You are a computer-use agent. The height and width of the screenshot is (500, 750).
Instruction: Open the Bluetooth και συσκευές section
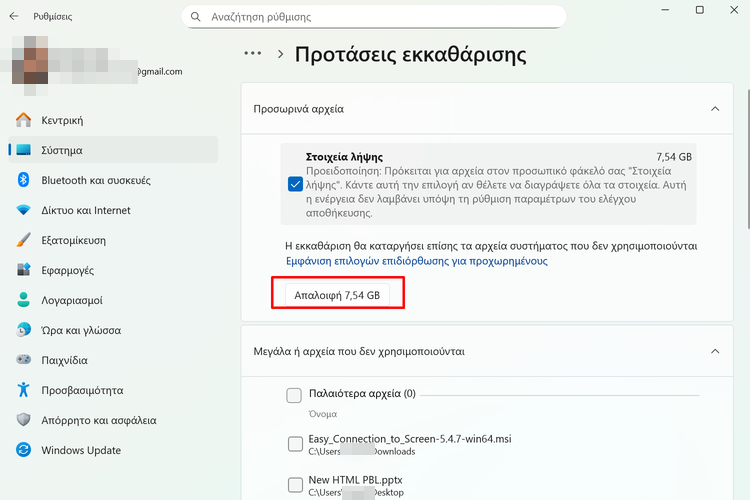[95, 180]
